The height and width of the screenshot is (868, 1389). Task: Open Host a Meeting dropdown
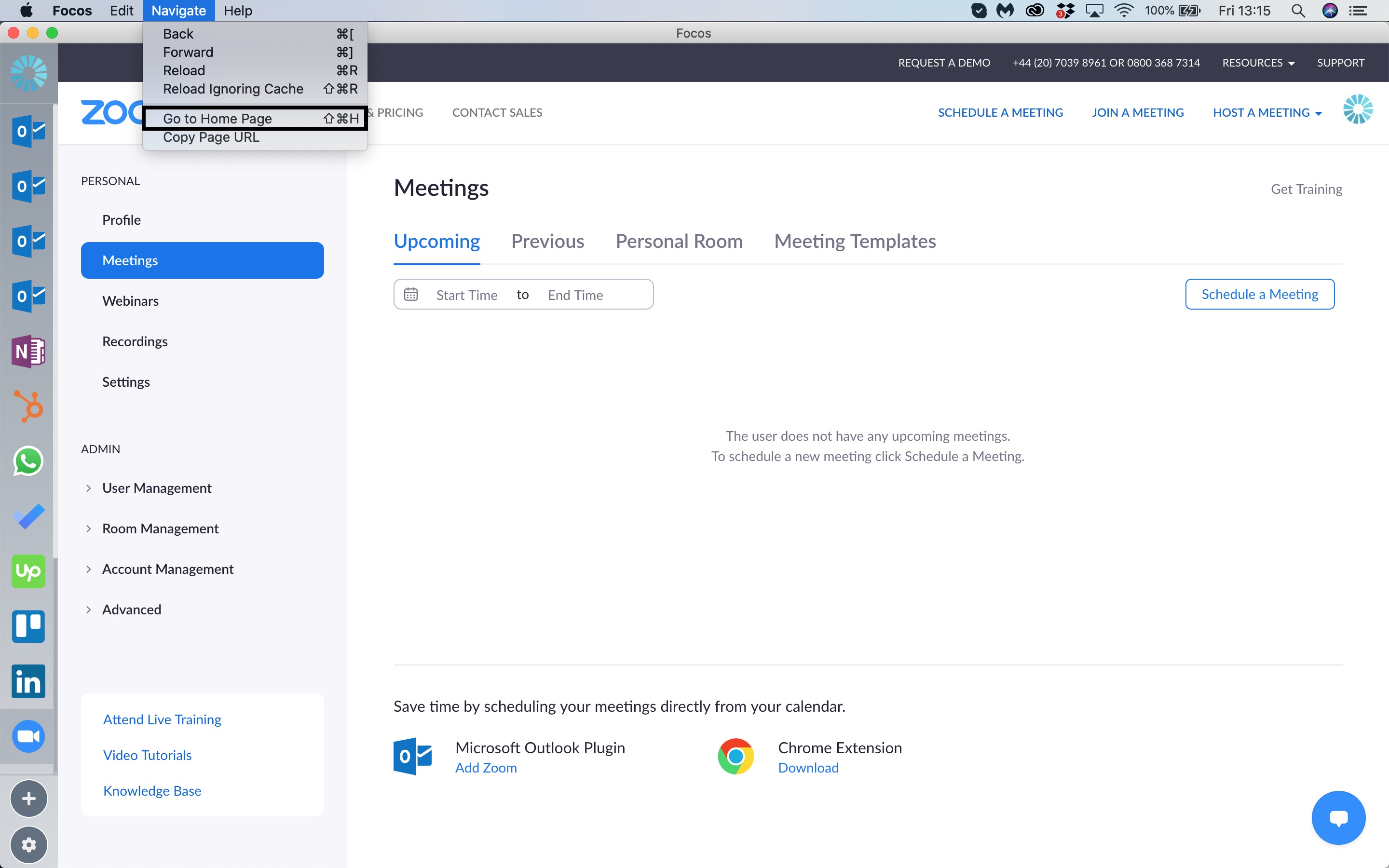(x=1267, y=112)
